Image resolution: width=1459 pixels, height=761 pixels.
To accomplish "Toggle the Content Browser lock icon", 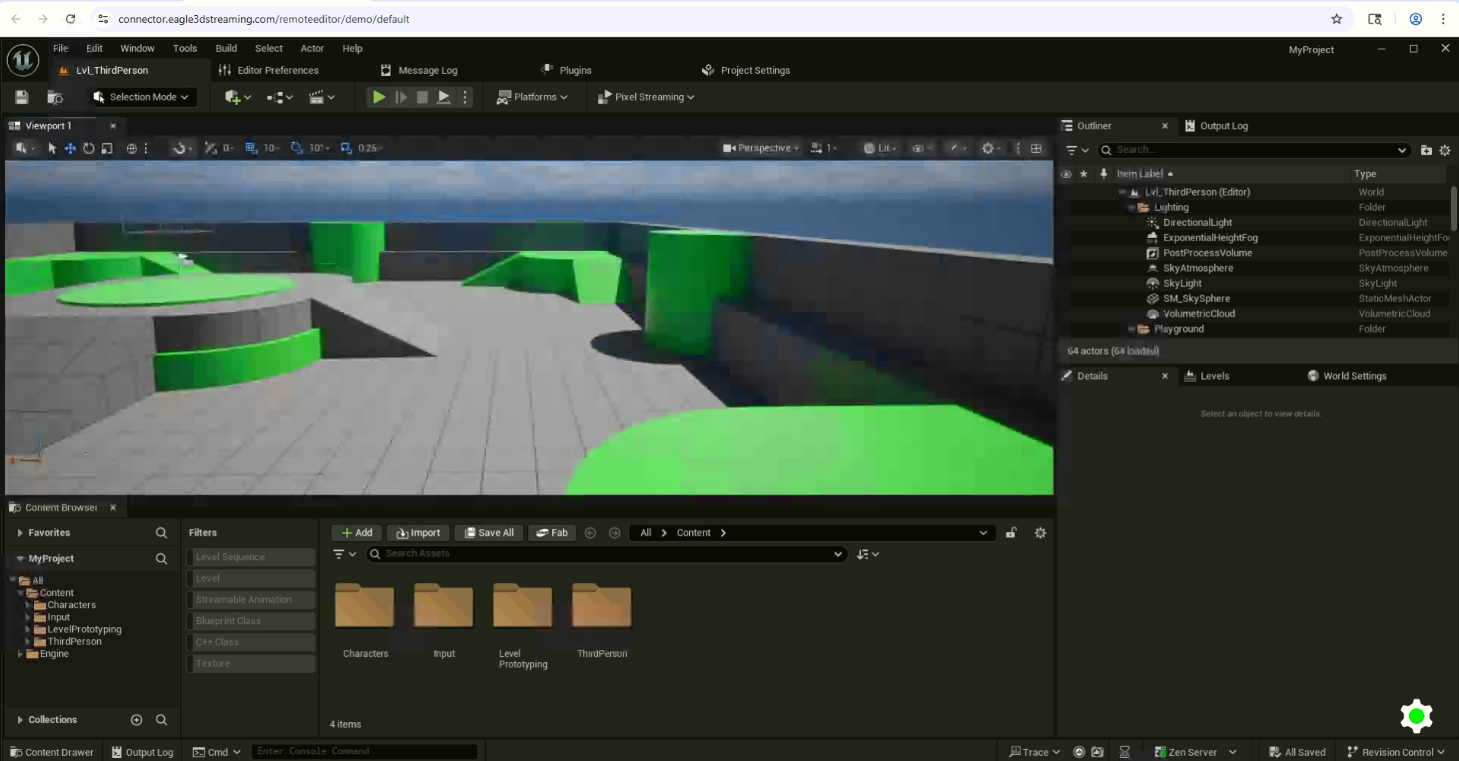I will tap(1011, 533).
